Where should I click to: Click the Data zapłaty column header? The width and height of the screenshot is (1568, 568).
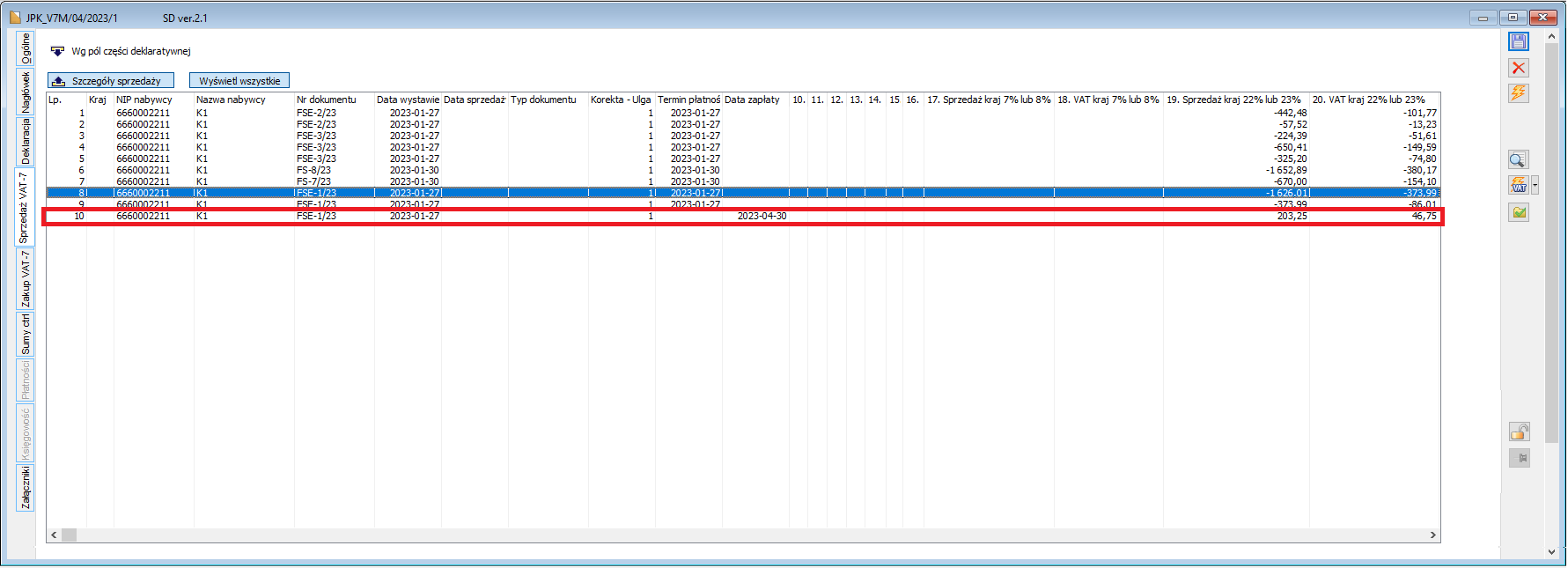pos(755,100)
